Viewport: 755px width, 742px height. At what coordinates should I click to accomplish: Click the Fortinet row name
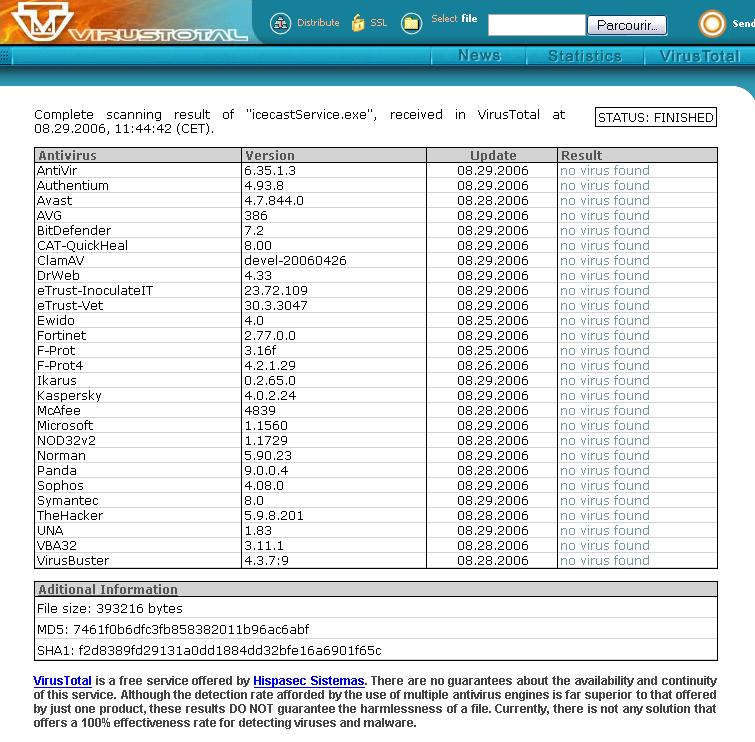pos(62,335)
